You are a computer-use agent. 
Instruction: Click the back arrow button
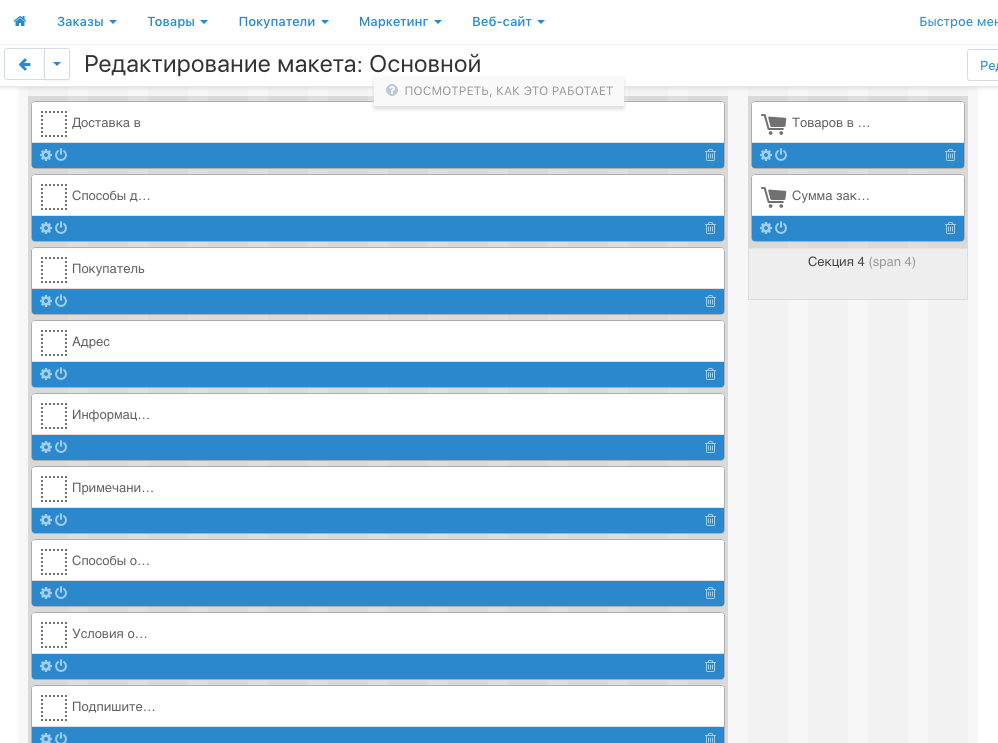click(25, 64)
